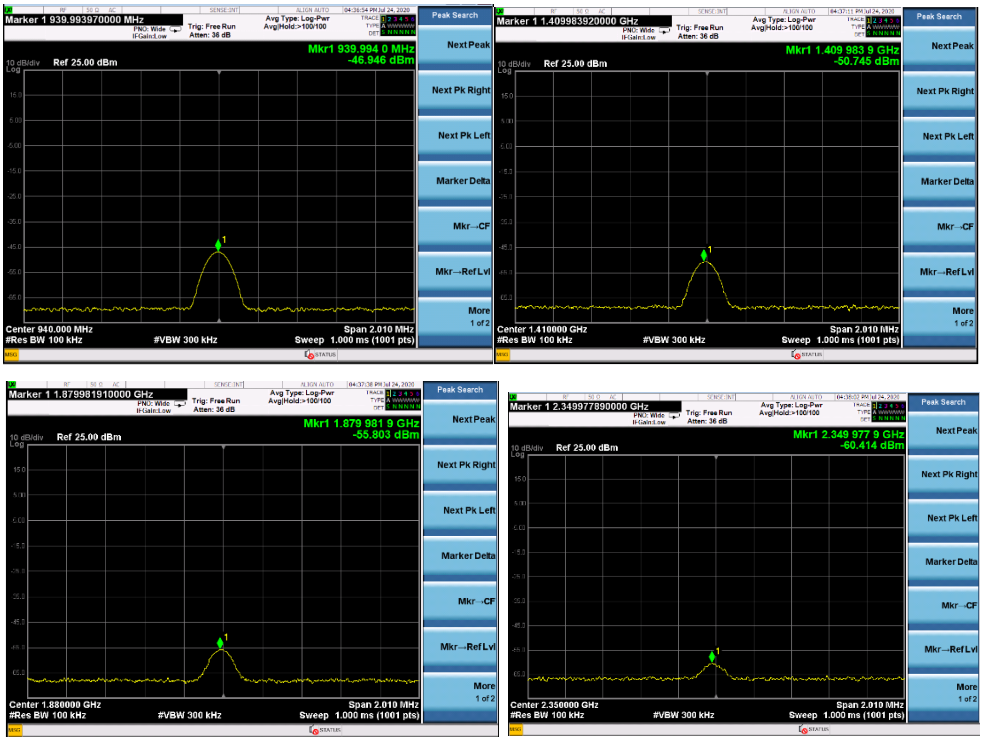This screenshot has height=742, width=984.
Task: Click the yellow MSG icon in the top-right analyzer
Action: point(503,355)
